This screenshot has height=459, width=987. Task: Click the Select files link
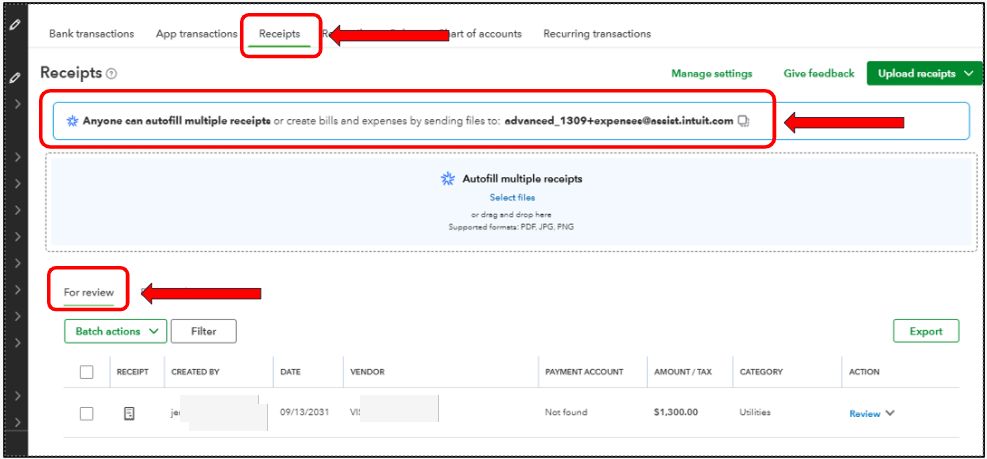tap(512, 198)
